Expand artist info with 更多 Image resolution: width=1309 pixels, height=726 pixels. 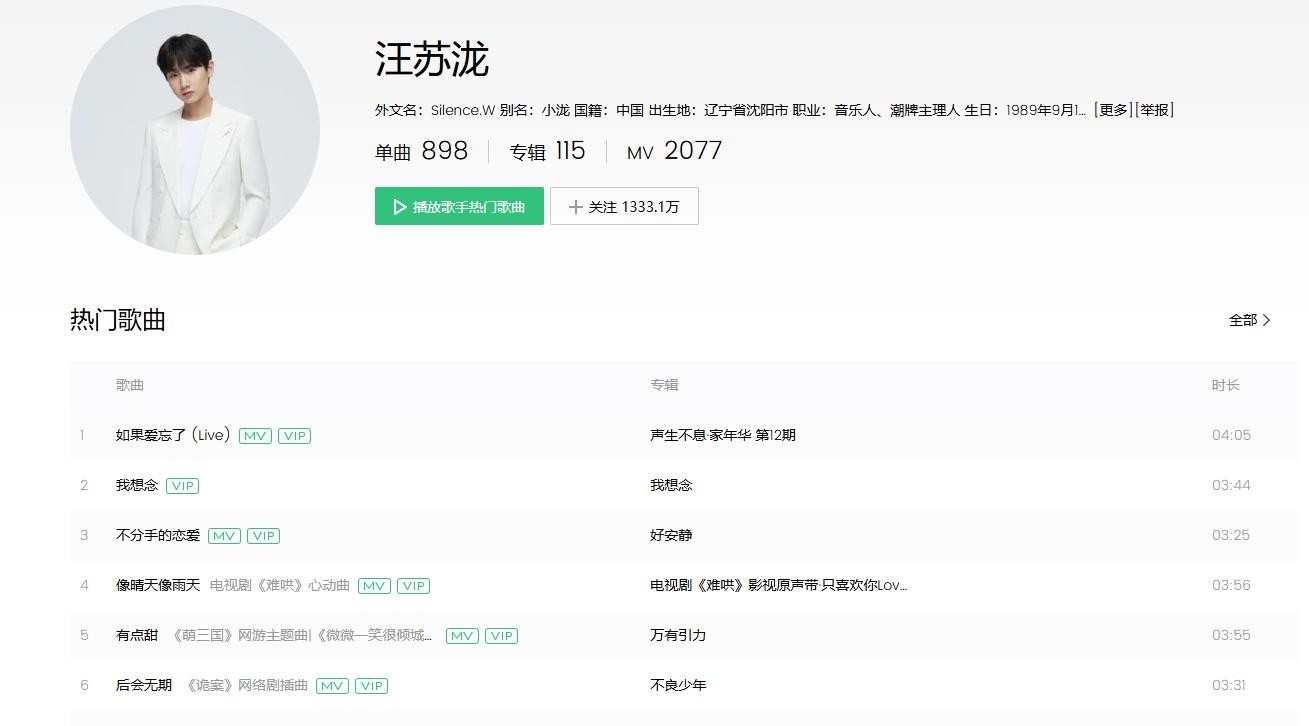coord(1112,110)
